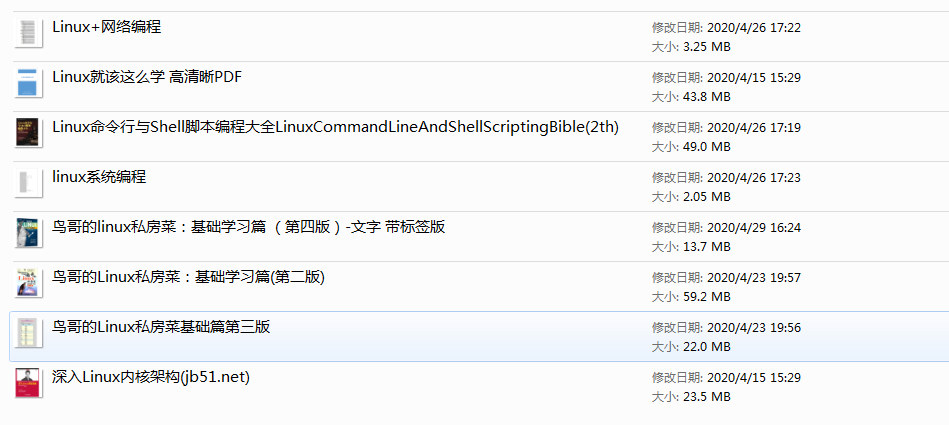Click the Linux+网络编程 file icon
The width and height of the screenshot is (949, 425).
[28, 34]
